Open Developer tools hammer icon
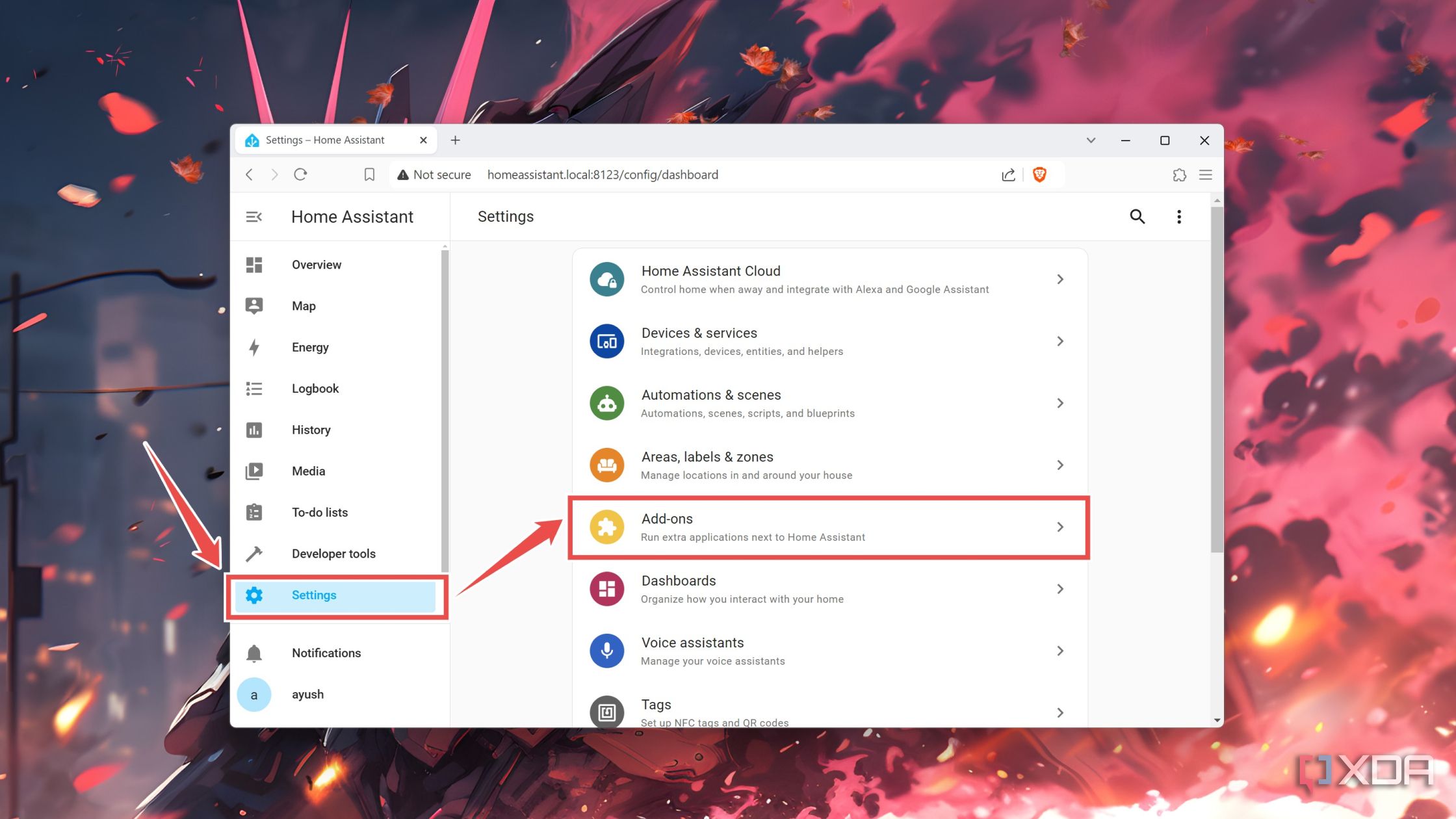 tap(254, 553)
